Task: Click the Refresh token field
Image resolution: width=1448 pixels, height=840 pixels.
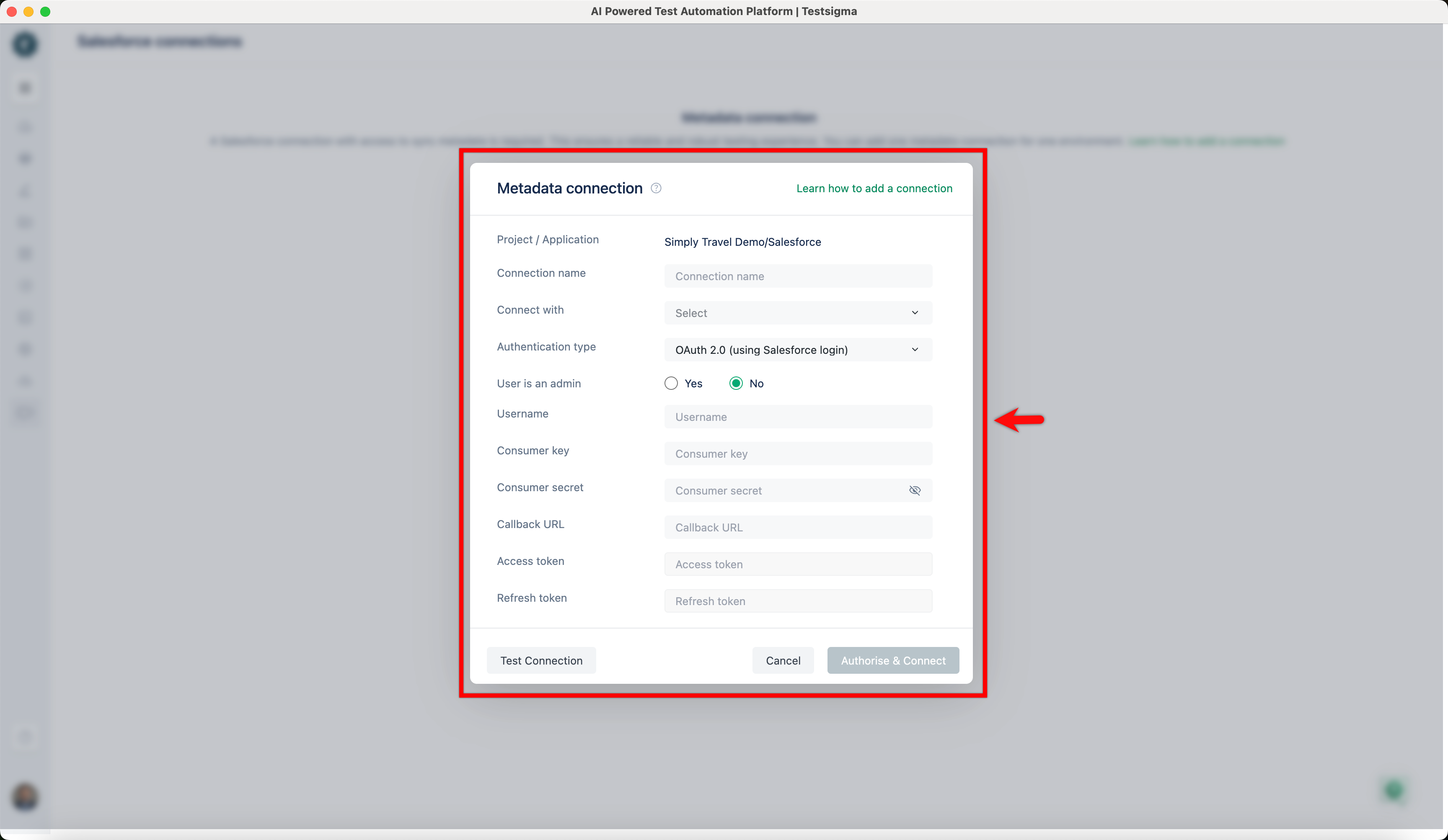Action: click(x=798, y=601)
